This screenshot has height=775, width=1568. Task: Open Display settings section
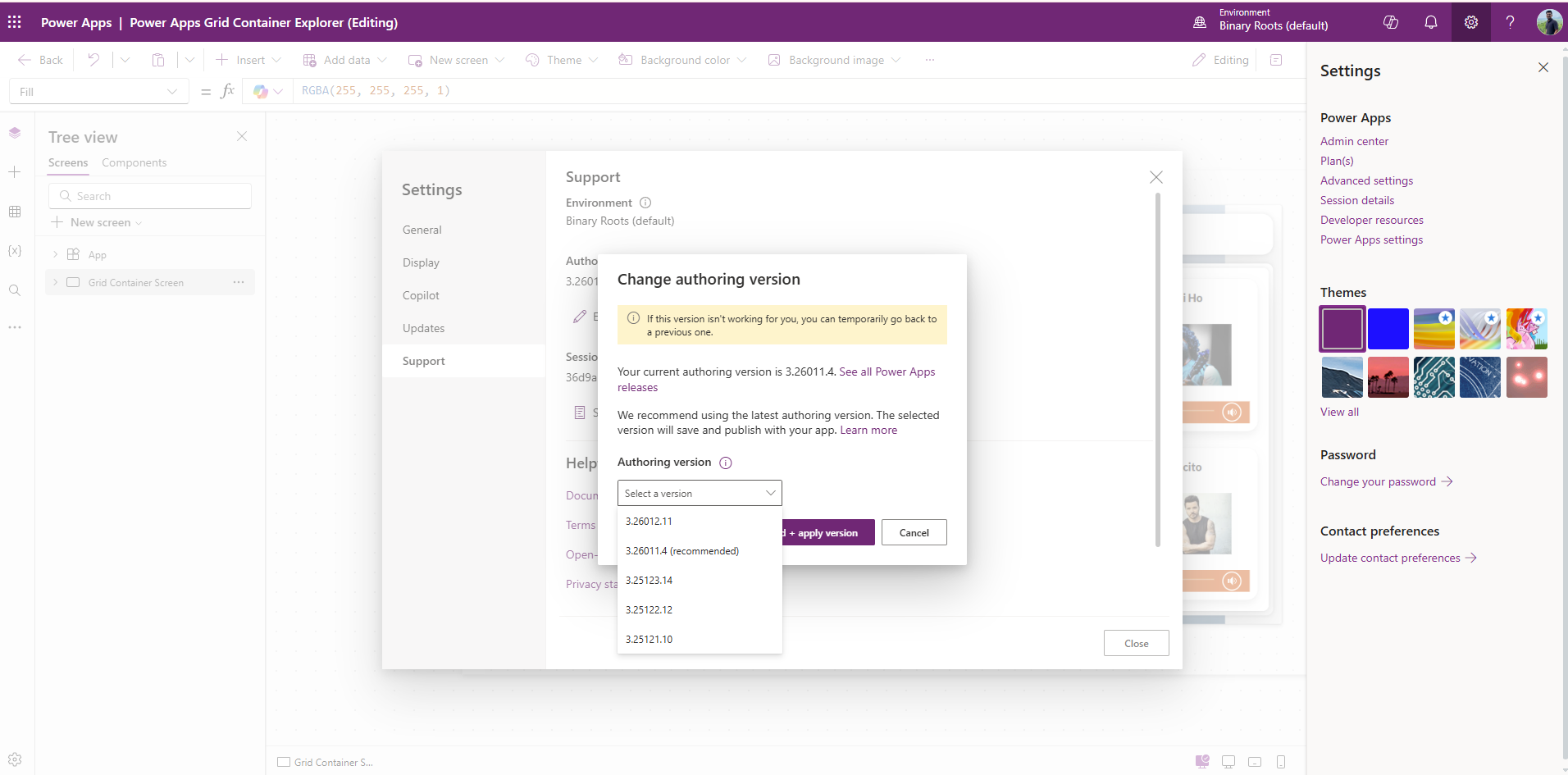pyautogui.click(x=464, y=262)
